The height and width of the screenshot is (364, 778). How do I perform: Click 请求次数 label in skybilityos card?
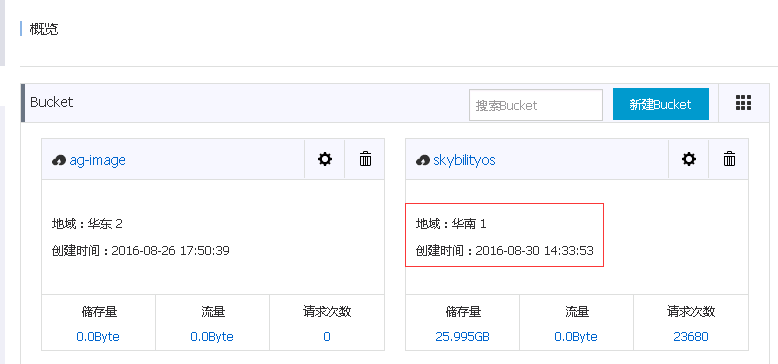[691, 312]
